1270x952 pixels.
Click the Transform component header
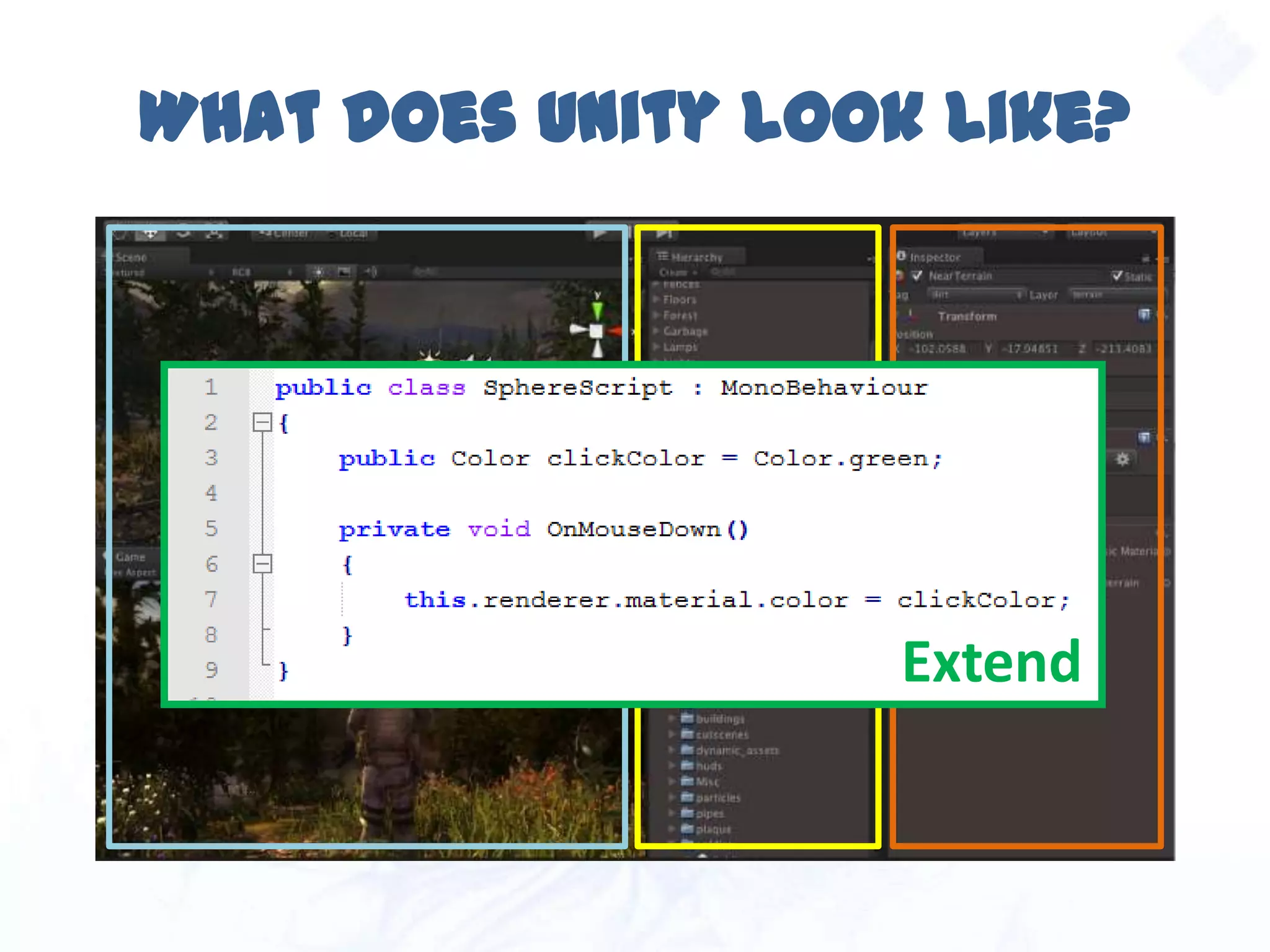click(x=967, y=316)
